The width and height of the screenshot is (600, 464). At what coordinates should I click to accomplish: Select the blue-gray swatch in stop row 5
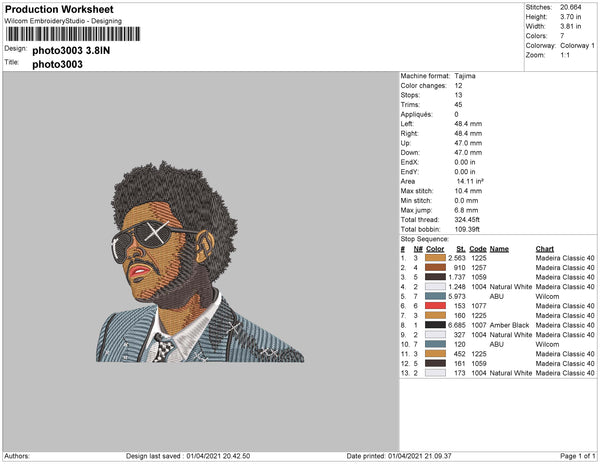435,296
